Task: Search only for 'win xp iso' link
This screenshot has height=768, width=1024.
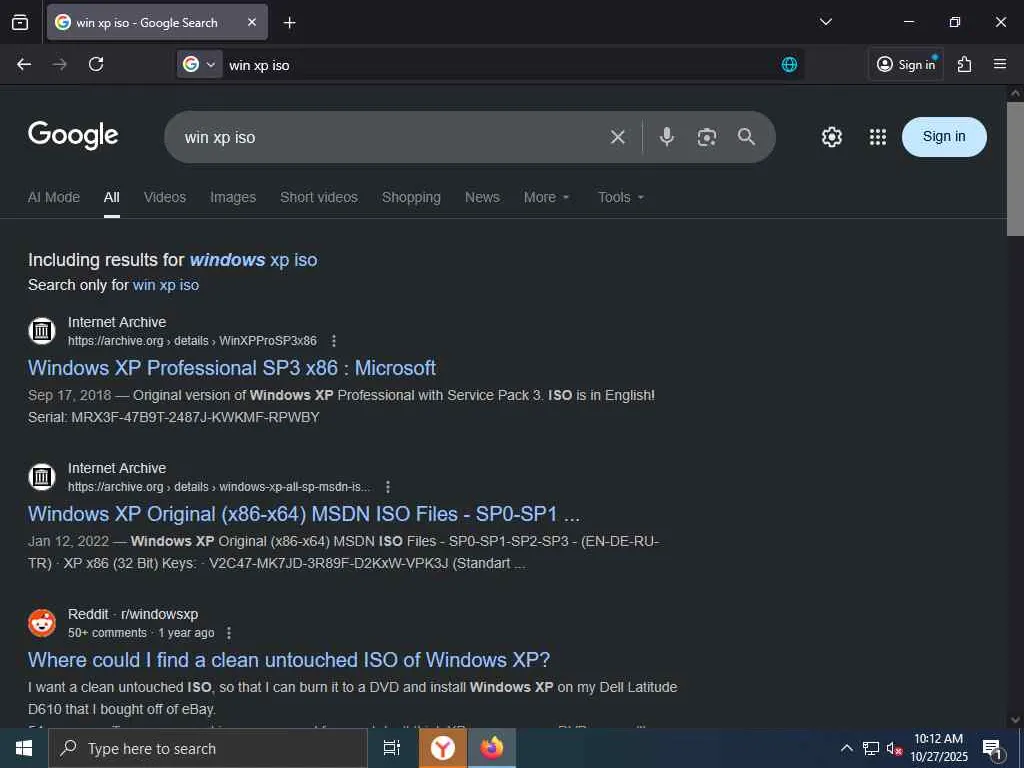Action: (x=166, y=285)
